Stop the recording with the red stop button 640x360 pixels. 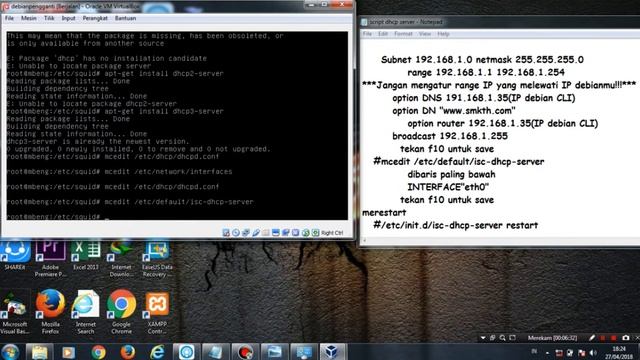(x=613, y=338)
